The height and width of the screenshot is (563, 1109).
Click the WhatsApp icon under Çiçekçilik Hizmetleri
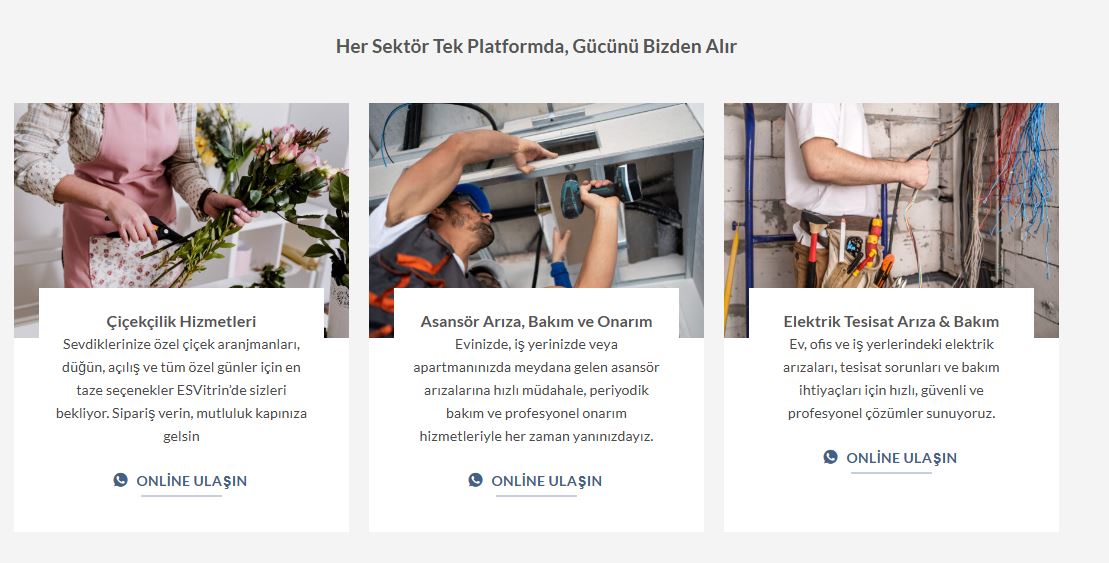pos(121,480)
